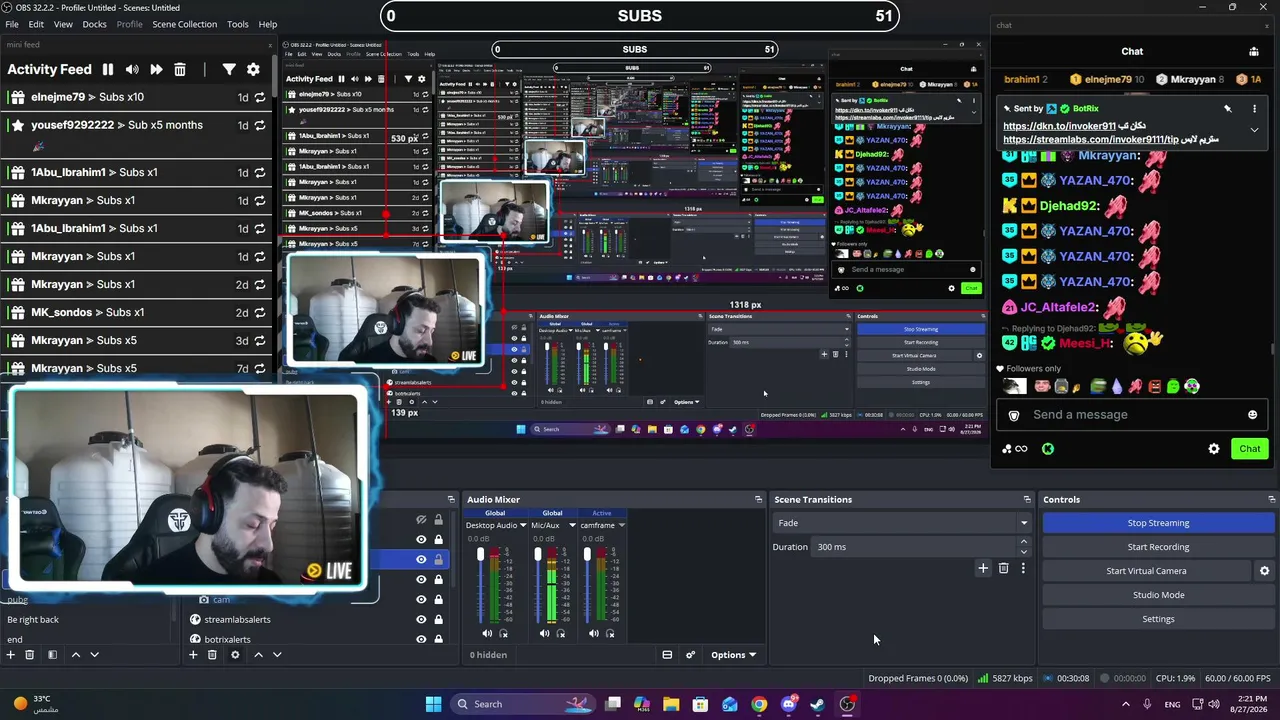This screenshot has width=1280, height=720.
Task: Move selected source up
Action: 258,655
